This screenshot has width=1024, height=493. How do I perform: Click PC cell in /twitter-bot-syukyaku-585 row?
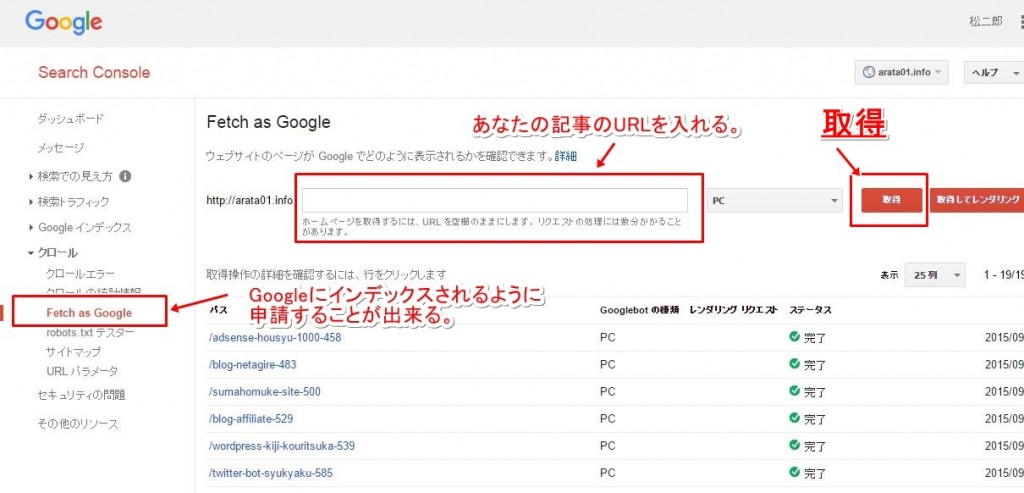pyautogui.click(x=607, y=473)
